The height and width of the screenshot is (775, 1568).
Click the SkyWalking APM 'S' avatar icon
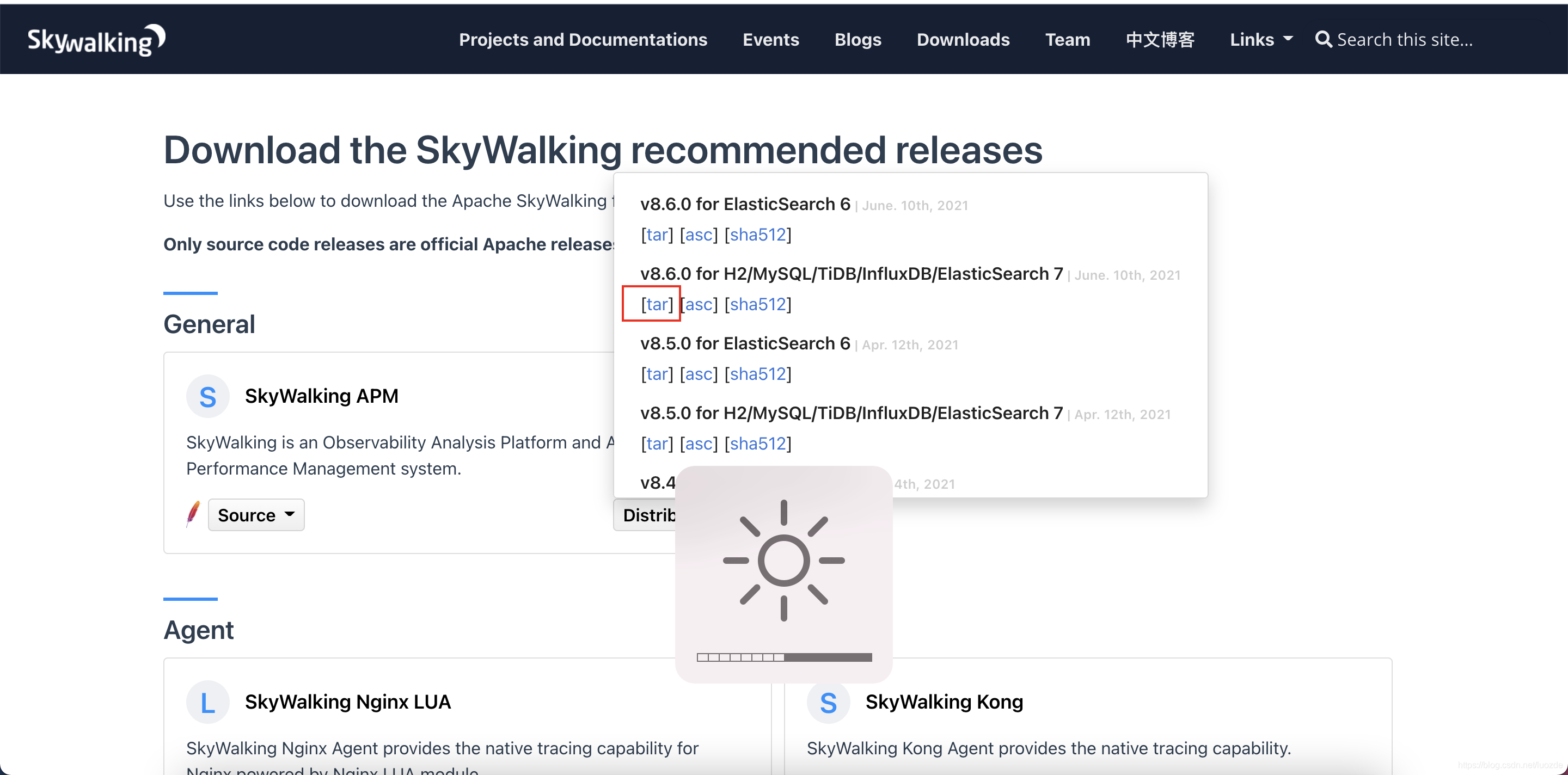207,397
